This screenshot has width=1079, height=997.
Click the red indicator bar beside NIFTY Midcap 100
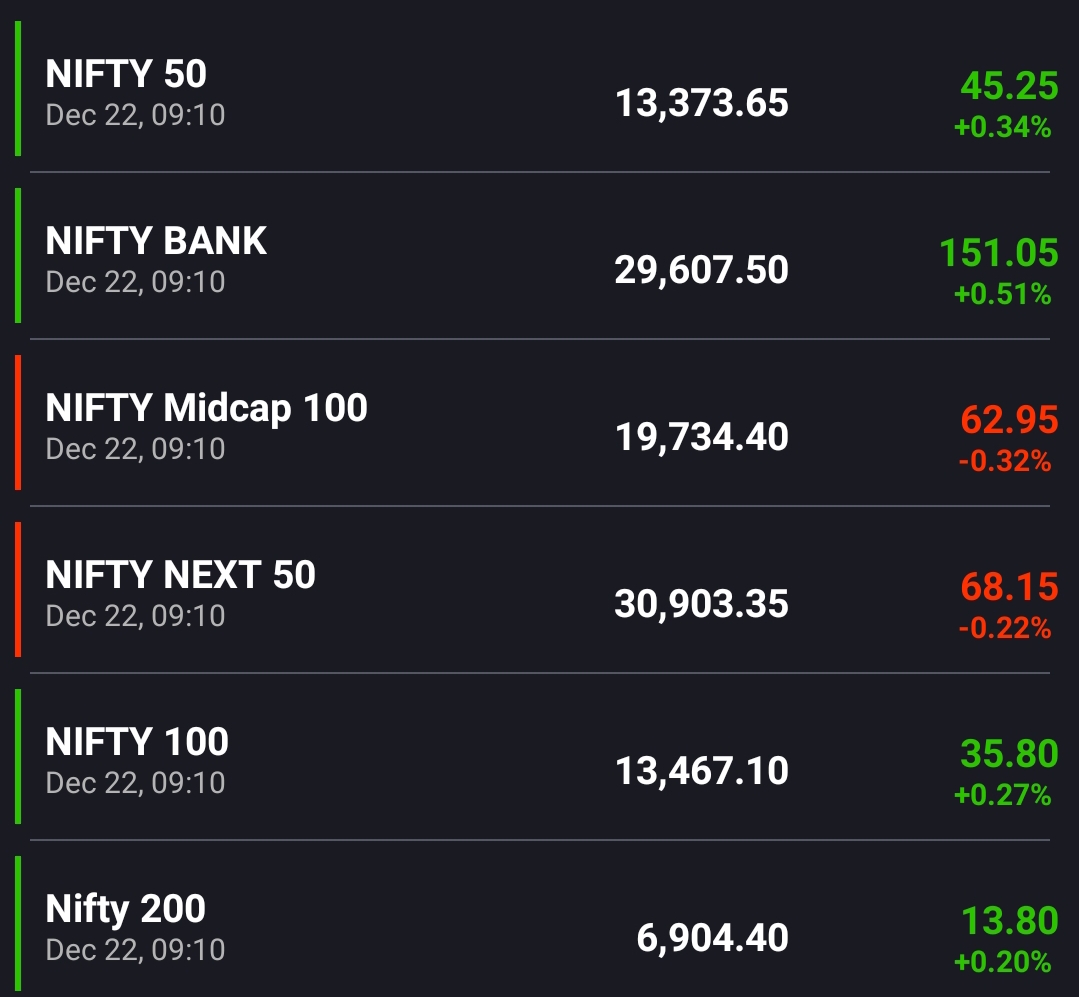point(18,423)
